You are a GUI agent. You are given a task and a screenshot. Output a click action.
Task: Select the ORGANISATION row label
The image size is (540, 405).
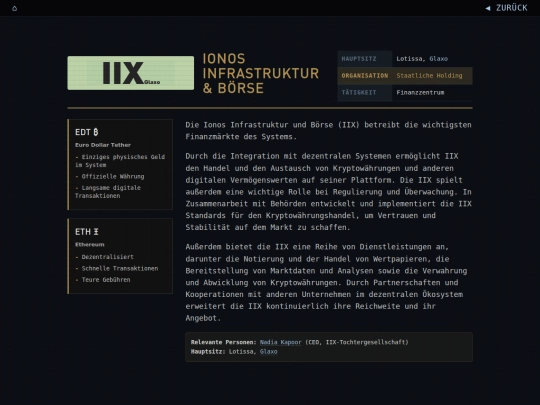365,76
